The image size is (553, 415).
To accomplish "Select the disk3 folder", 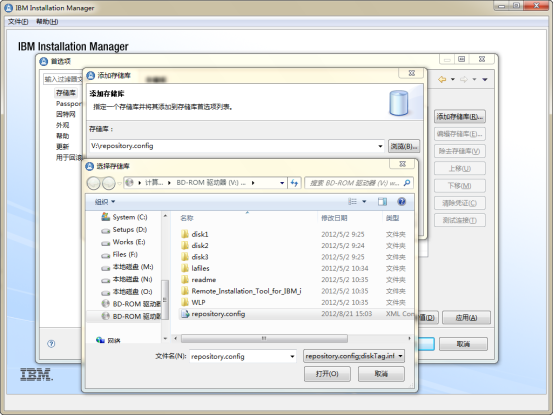I will click(x=195, y=257).
